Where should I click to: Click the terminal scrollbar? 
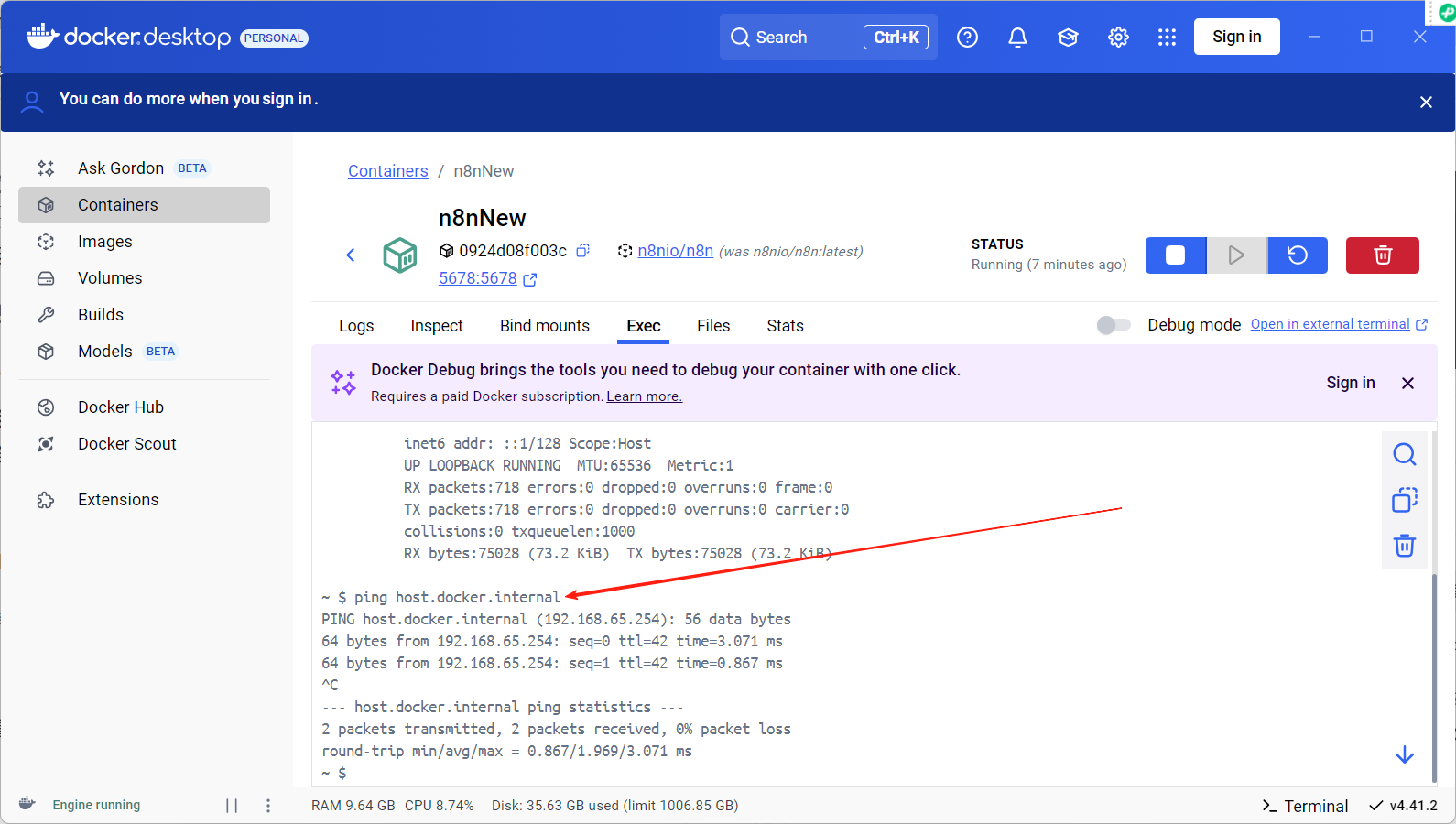(1434, 678)
